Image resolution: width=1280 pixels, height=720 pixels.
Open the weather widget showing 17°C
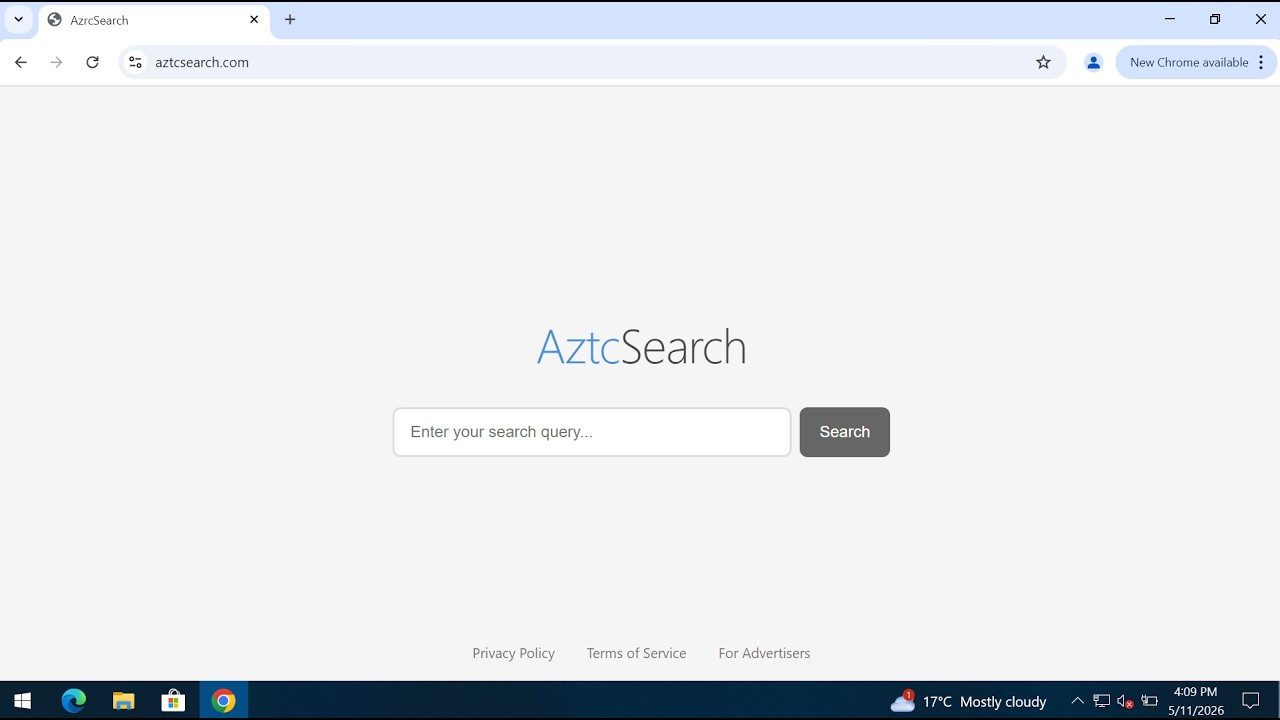[x=968, y=701]
